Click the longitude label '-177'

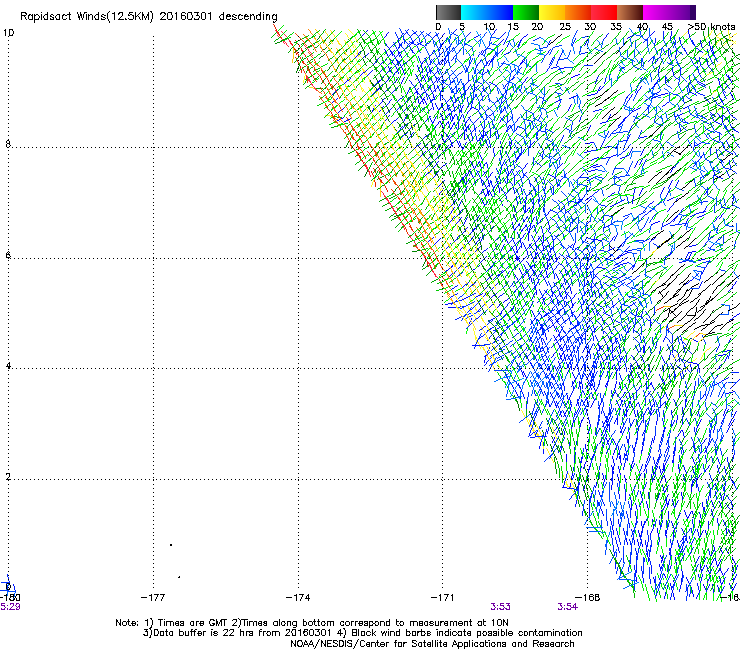pos(153,598)
